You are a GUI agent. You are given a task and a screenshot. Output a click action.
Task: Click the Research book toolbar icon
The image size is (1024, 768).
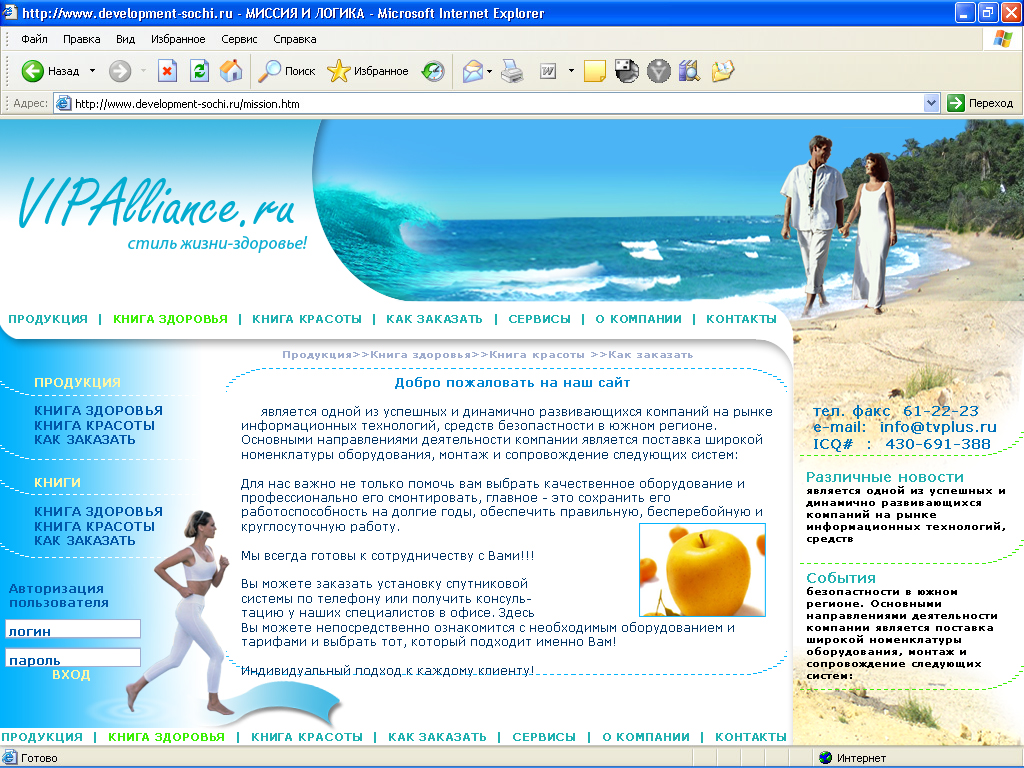click(x=690, y=71)
